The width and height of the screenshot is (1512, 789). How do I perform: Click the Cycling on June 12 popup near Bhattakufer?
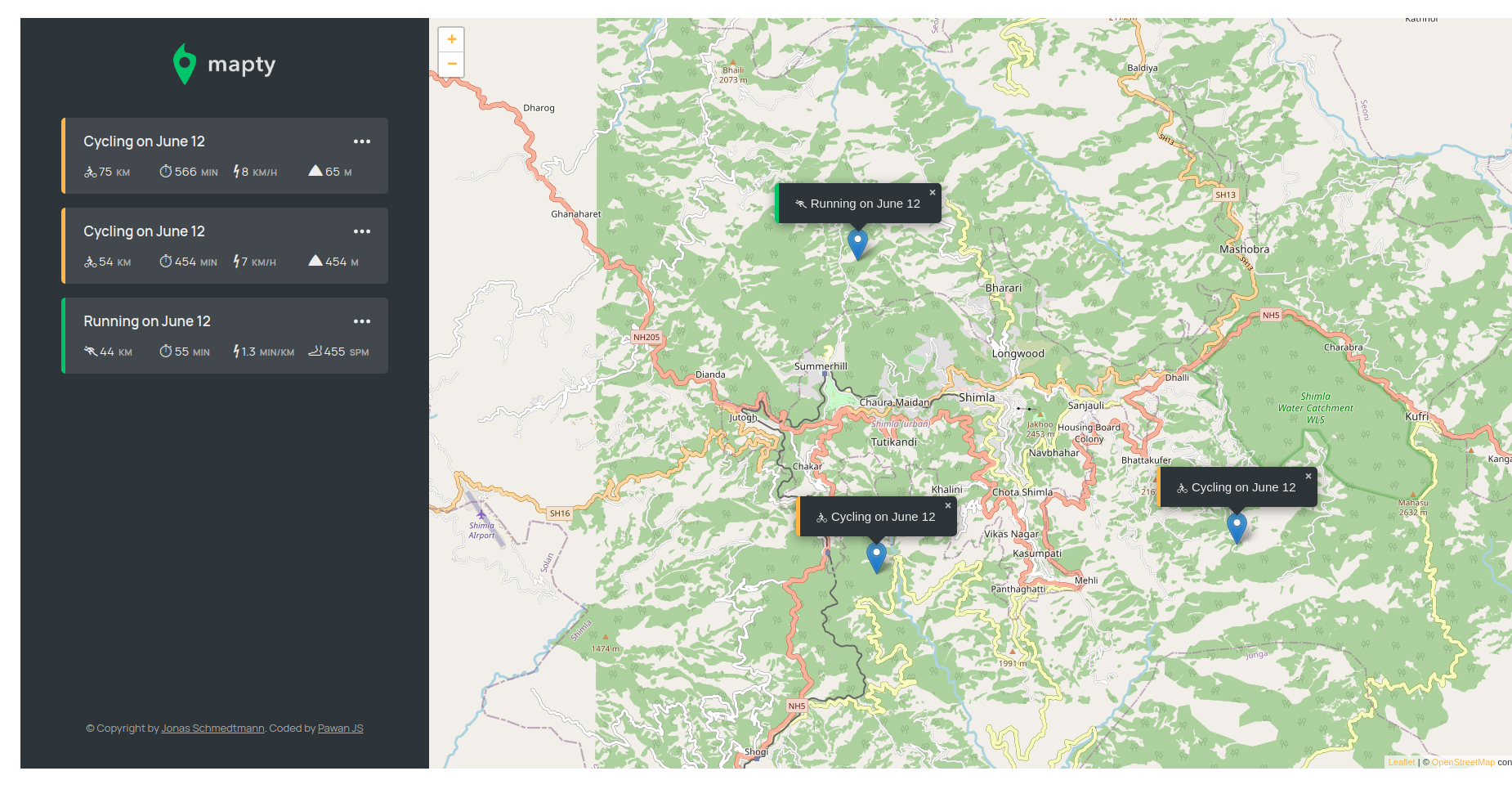pyautogui.click(x=1237, y=487)
